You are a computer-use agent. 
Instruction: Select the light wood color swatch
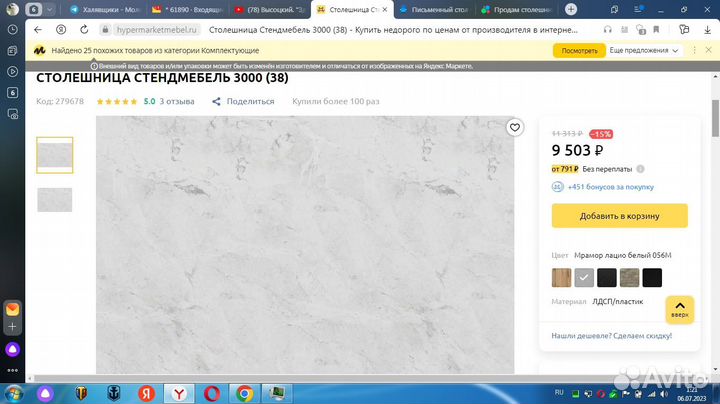point(561,278)
